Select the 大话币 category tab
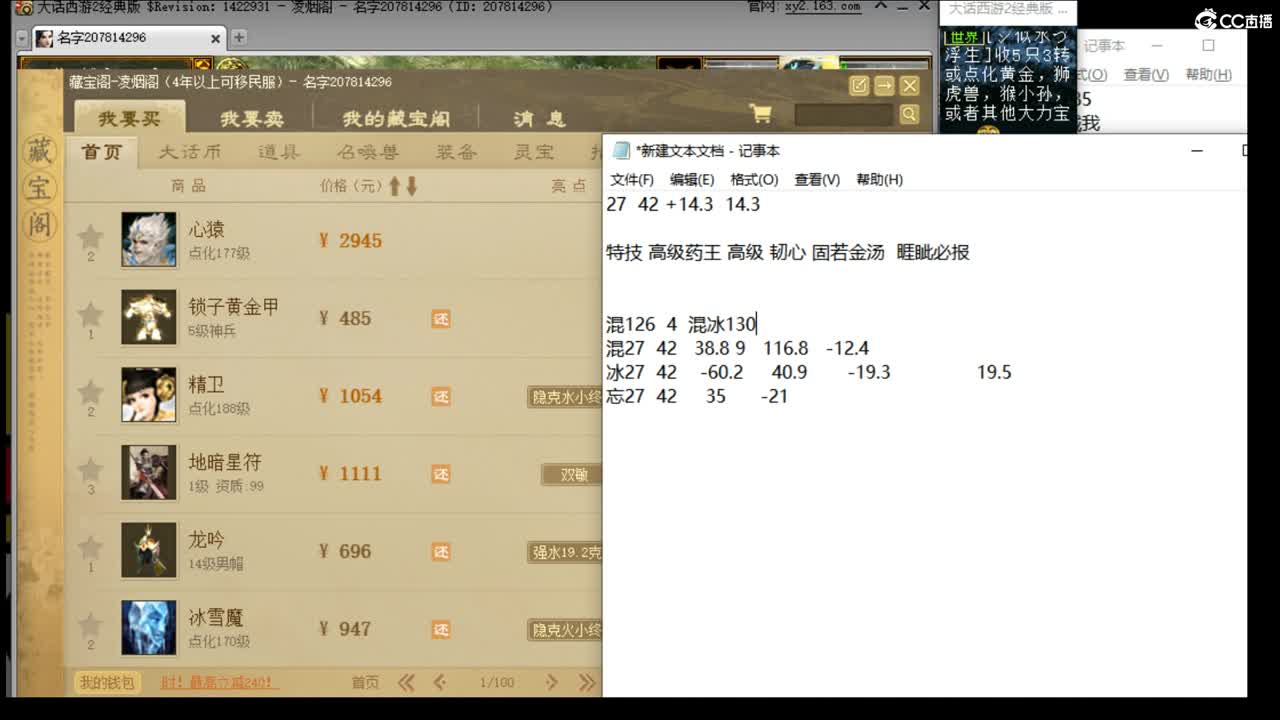Viewport: 1280px width, 720px height. pos(190,152)
